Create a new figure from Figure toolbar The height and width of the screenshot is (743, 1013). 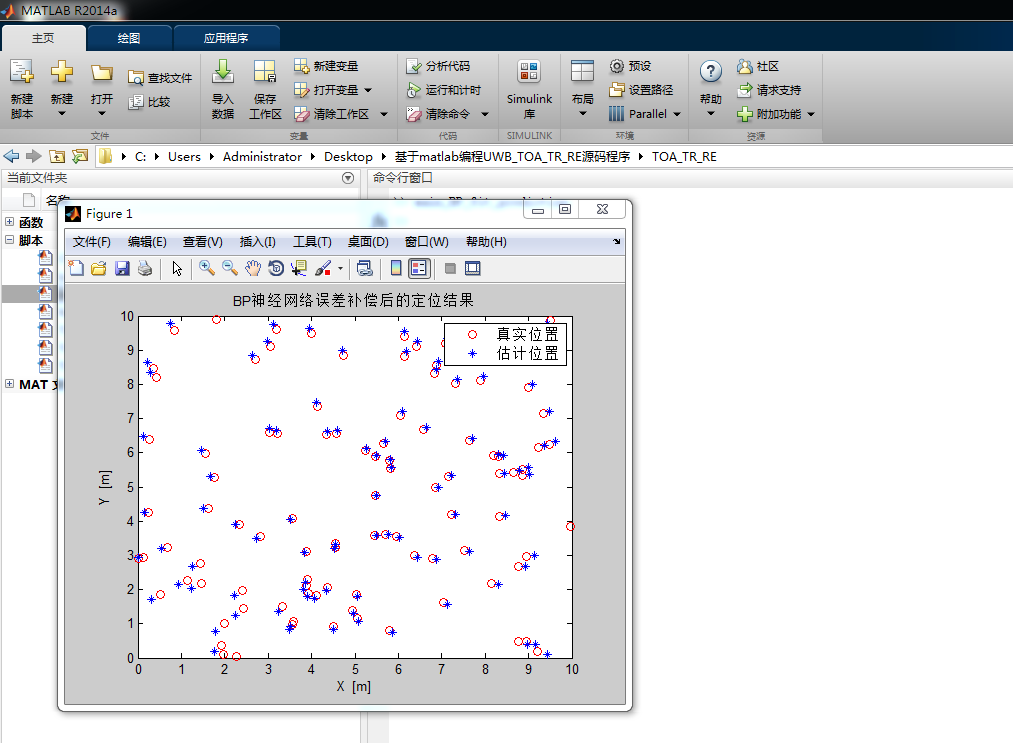[x=76, y=268]
